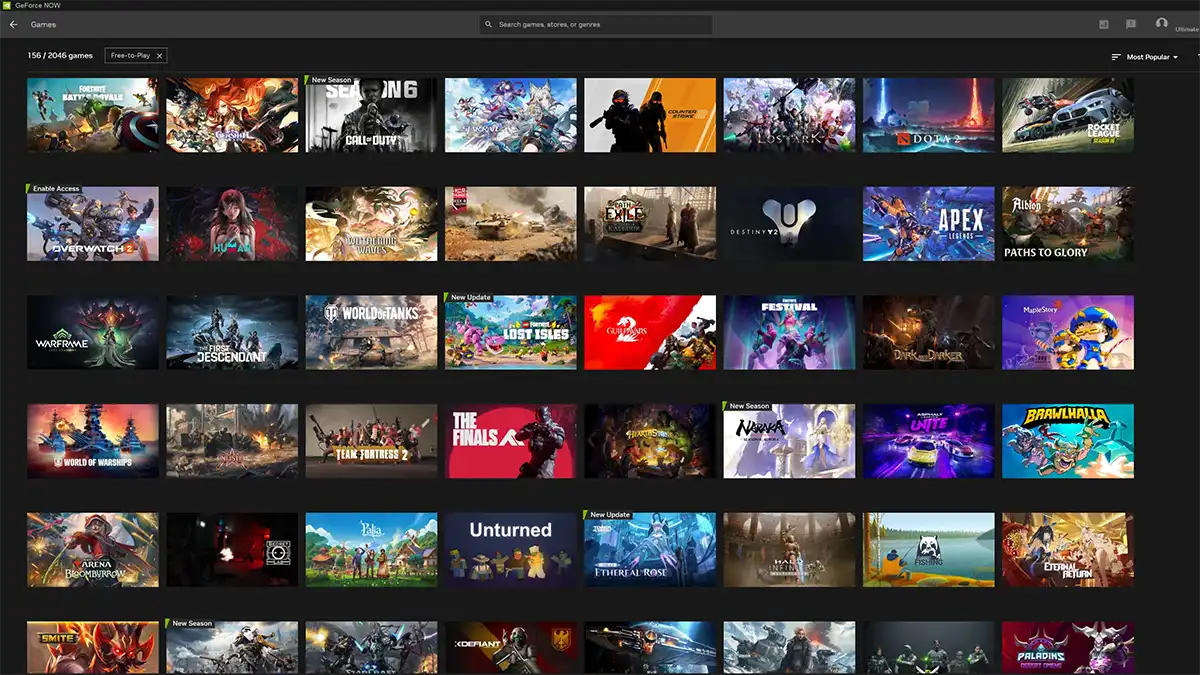
Task: Click the New Update badge on Lost Isles
Action: pos(470,297)
